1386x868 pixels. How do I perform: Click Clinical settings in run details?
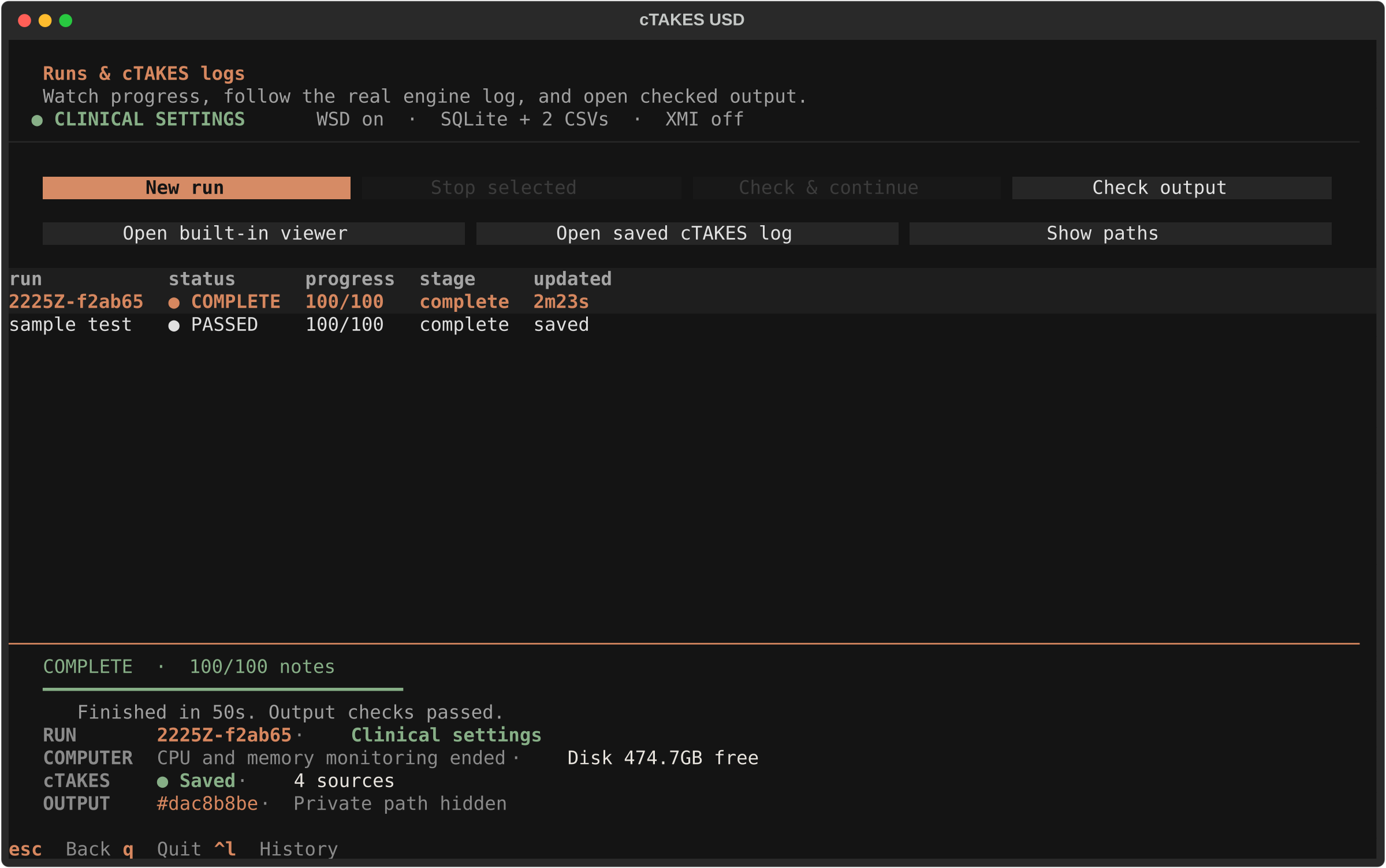click(x=446, y=735)
